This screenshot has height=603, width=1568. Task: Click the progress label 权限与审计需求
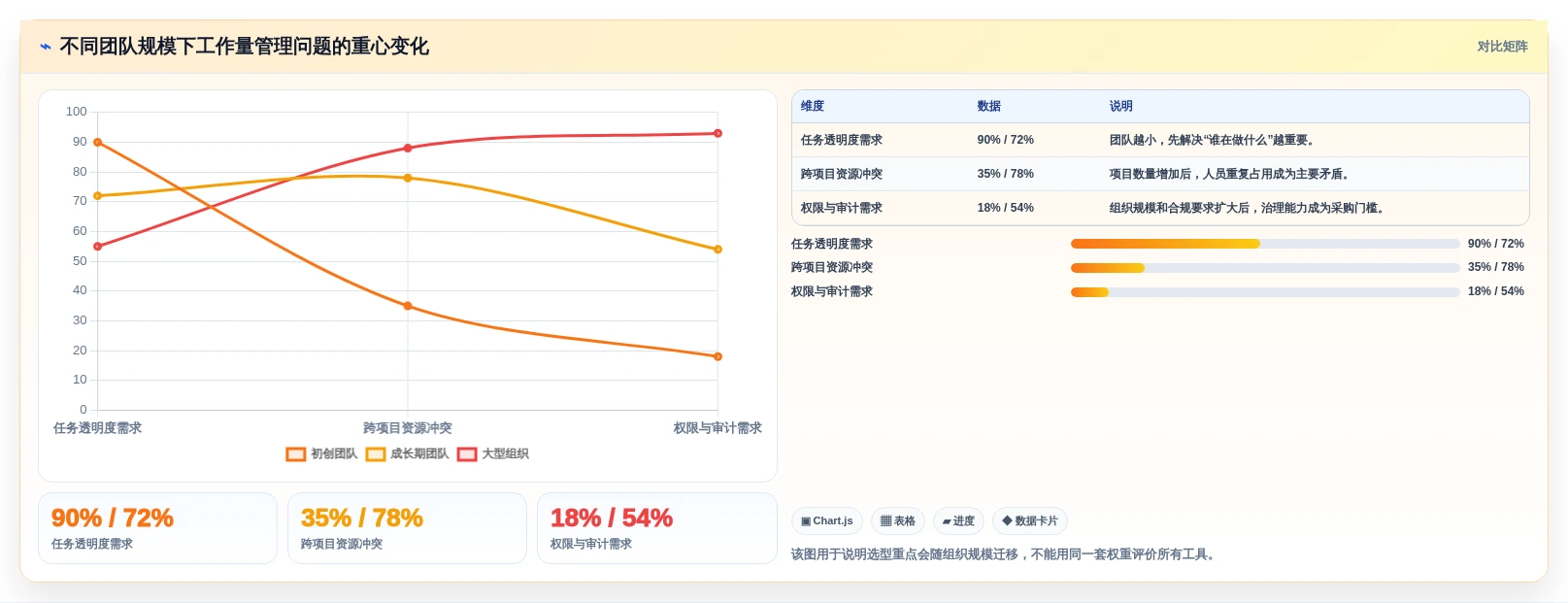pyautogui.click(x=832, y=292)
